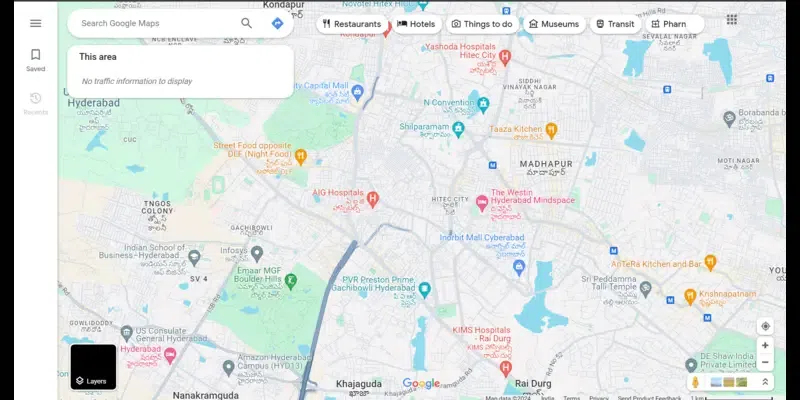Select Sri Peddamma Talli Temple pin

tap(645, 289)
